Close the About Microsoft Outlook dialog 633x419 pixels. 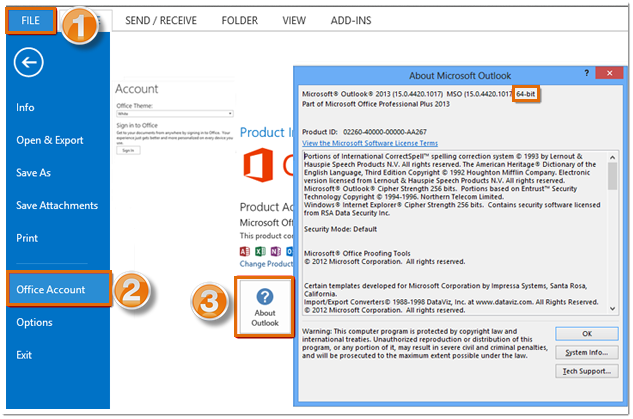[610, 73]
